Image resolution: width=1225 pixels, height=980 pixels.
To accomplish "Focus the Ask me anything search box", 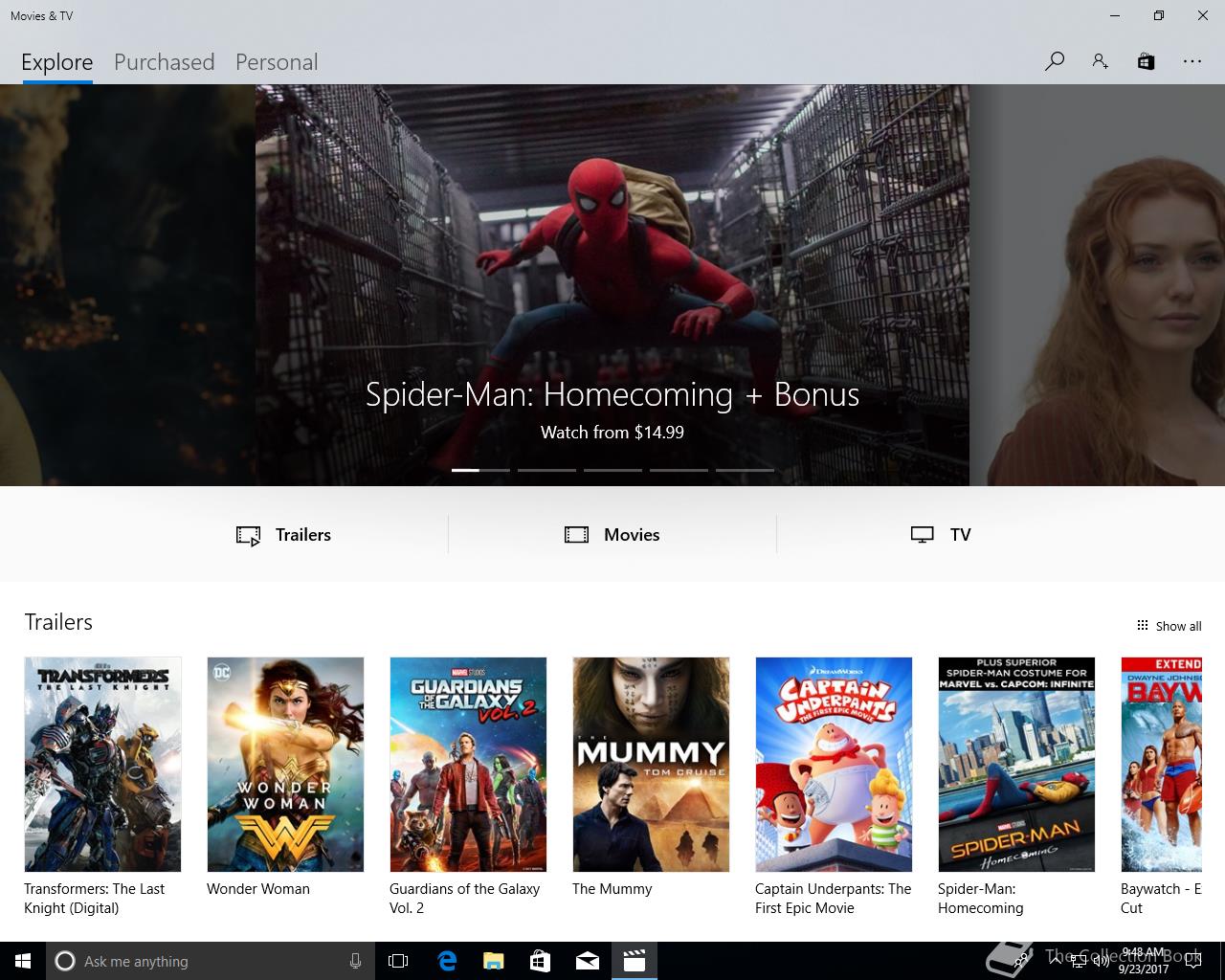I will pyautogui.click(x=209, y=961).
